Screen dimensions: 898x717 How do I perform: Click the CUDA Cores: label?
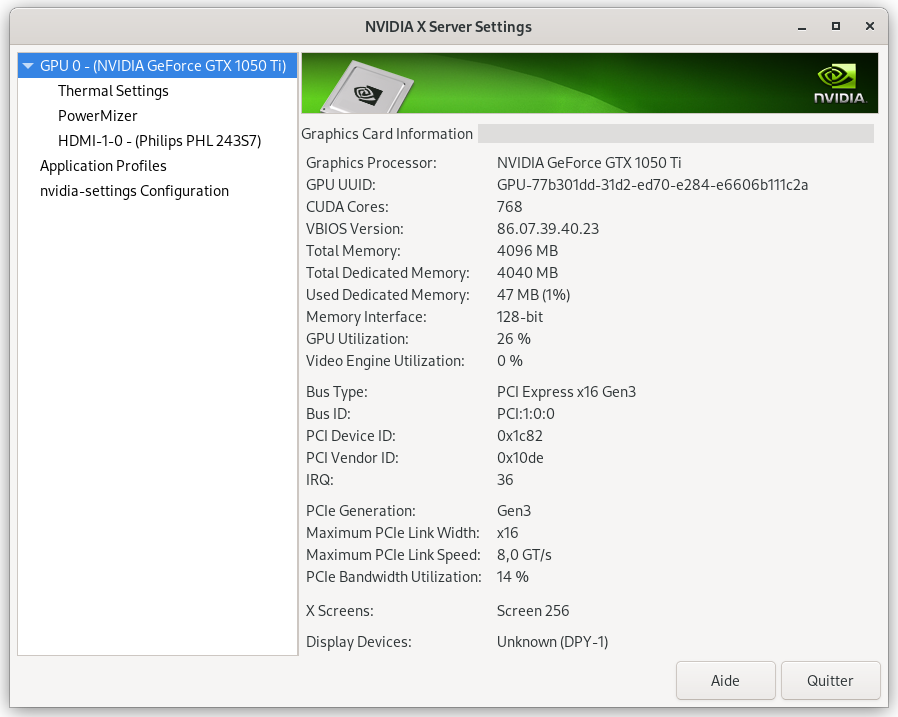point(347,207)
